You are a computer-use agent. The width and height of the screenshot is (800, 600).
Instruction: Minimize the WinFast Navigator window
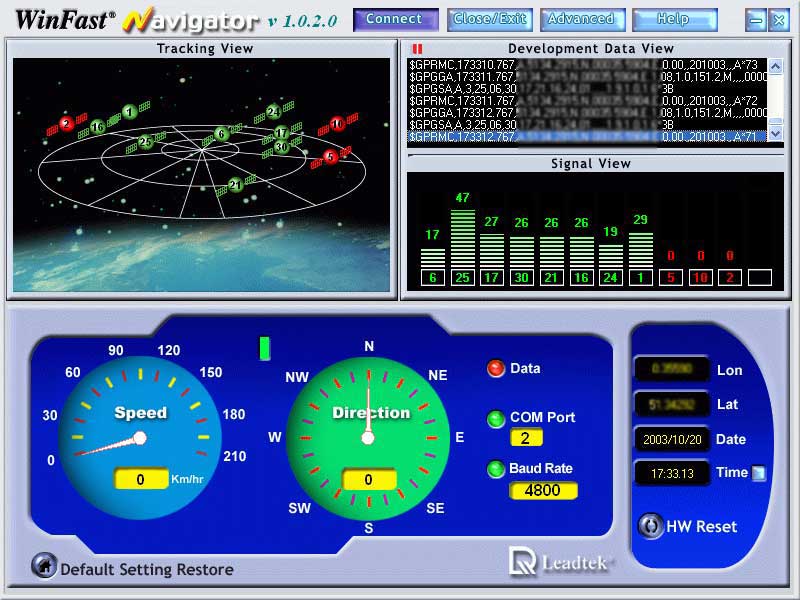pyautogui.click(x=756, y=20)
